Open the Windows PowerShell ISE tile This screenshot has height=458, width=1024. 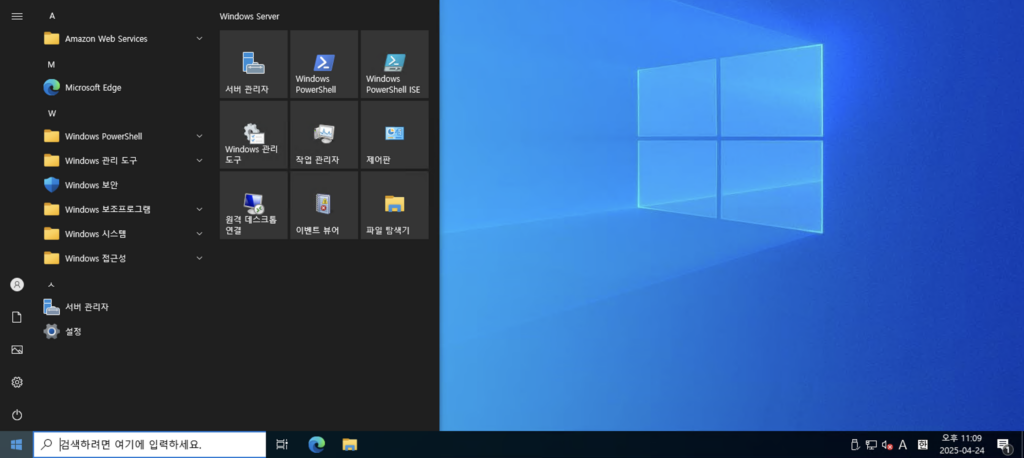click(x=394, y=64)
